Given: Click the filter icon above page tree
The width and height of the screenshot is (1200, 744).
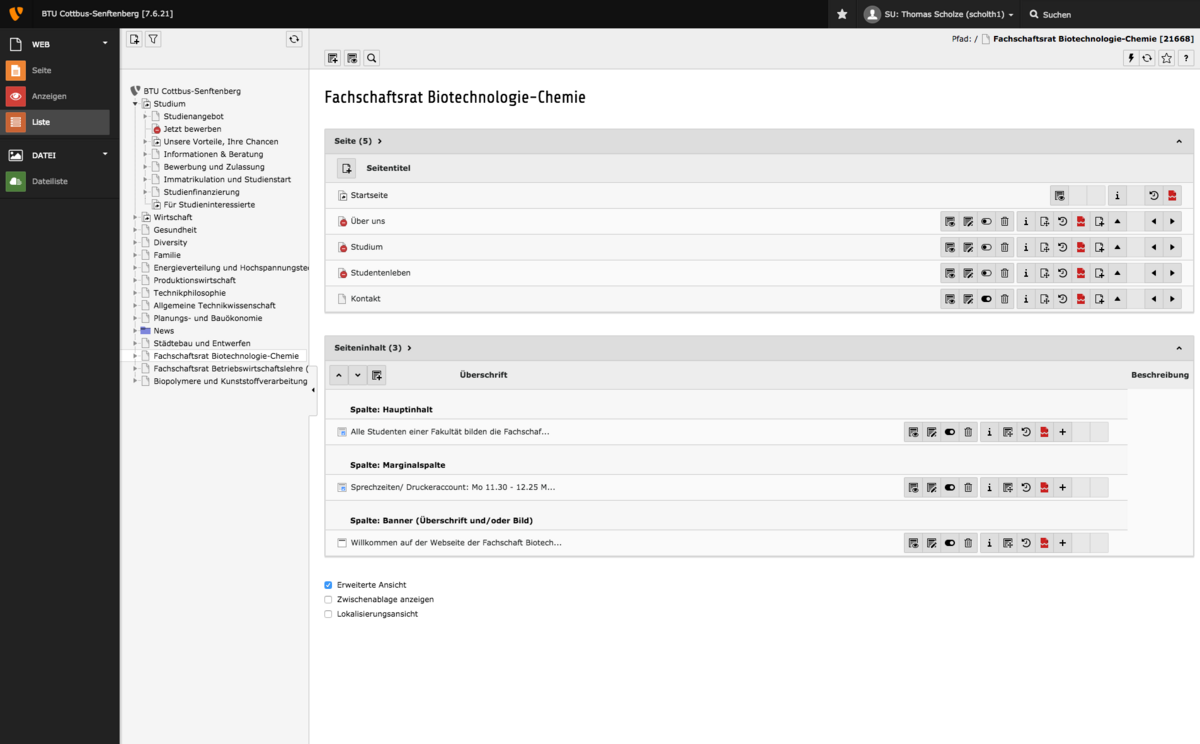Looking at the screenshot, I should [153, 39].
